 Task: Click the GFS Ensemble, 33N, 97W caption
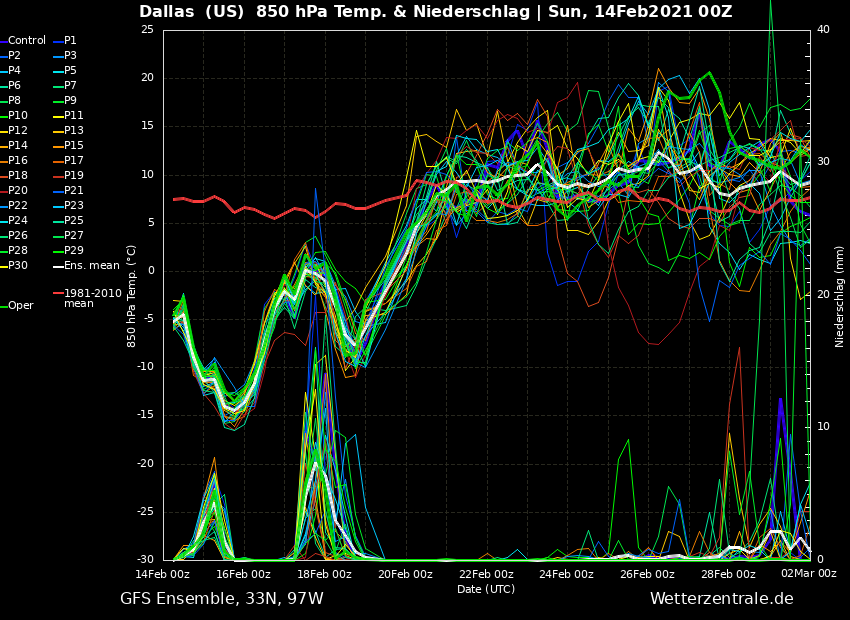coord(222,599)
